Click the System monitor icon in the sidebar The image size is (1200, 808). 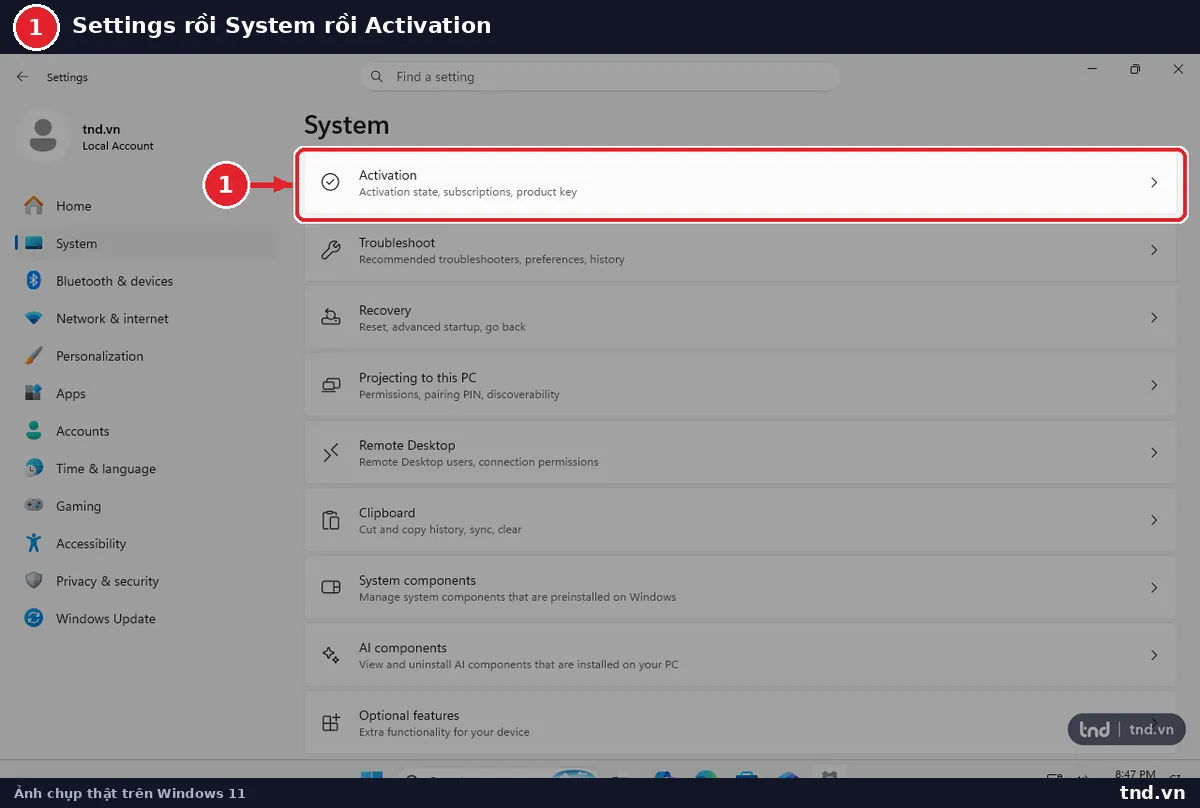coord(34,243)
